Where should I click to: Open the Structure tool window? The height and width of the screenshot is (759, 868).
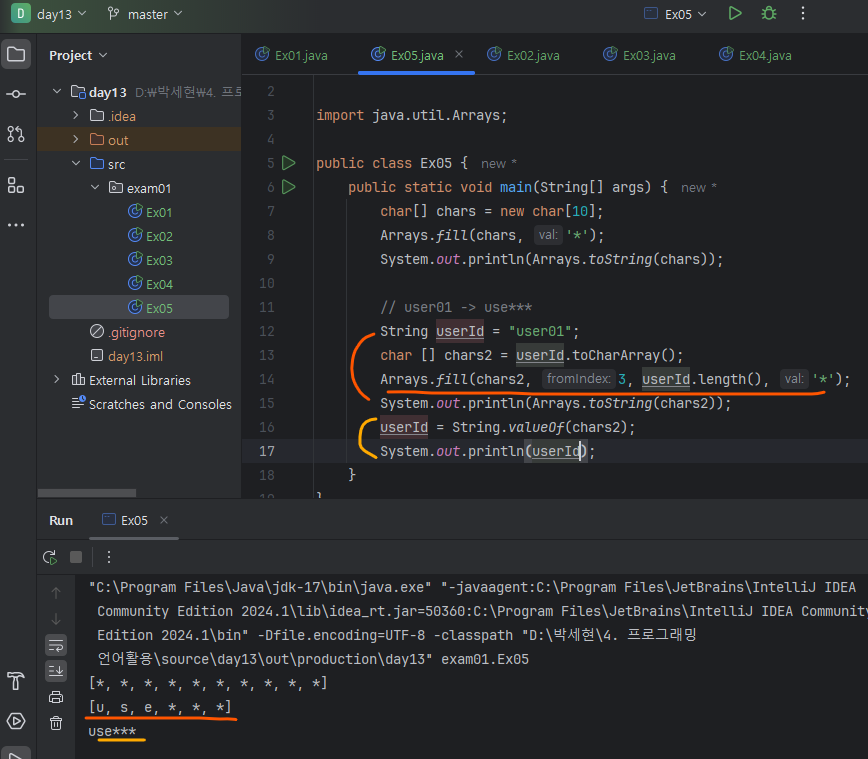pos(16,184)
